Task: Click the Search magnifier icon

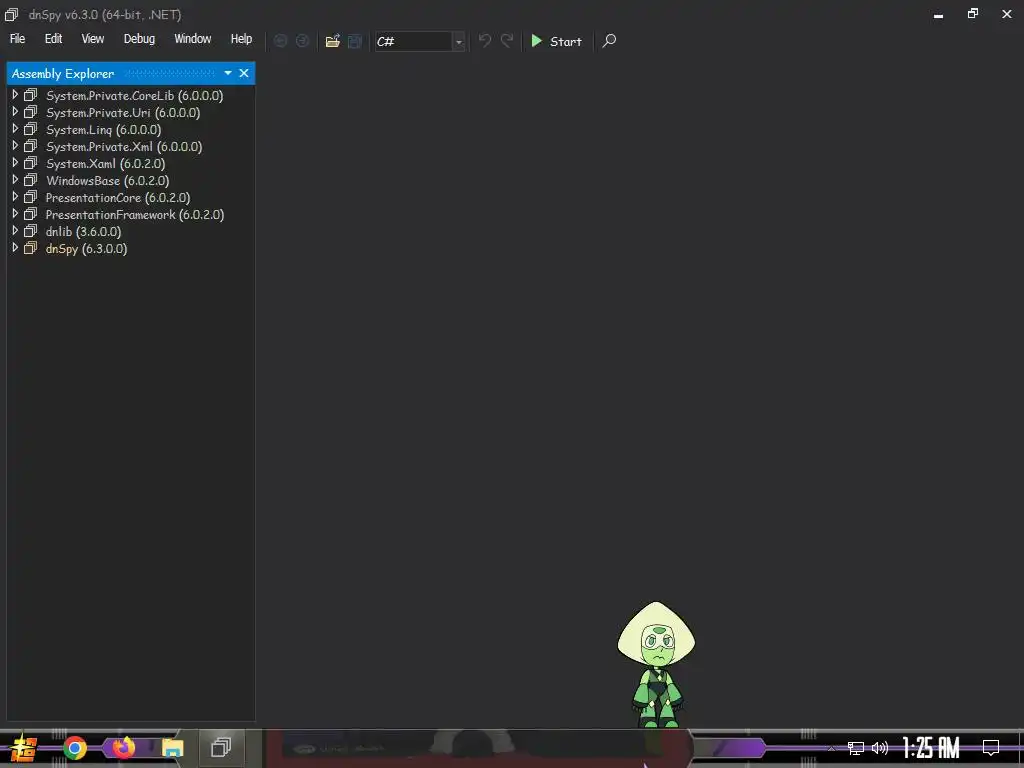Action: point(609,41)
